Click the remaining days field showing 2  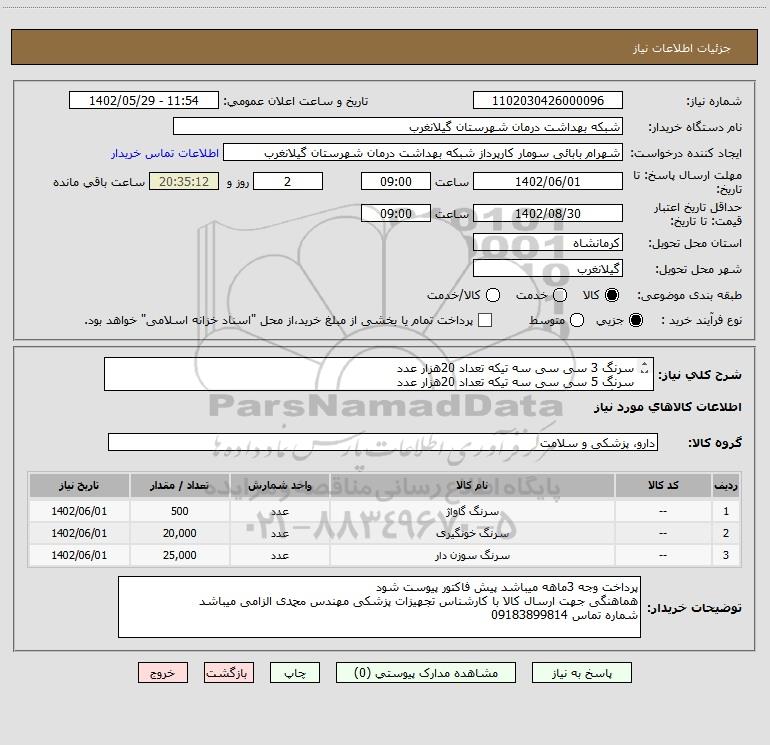[x=288, y=181]
